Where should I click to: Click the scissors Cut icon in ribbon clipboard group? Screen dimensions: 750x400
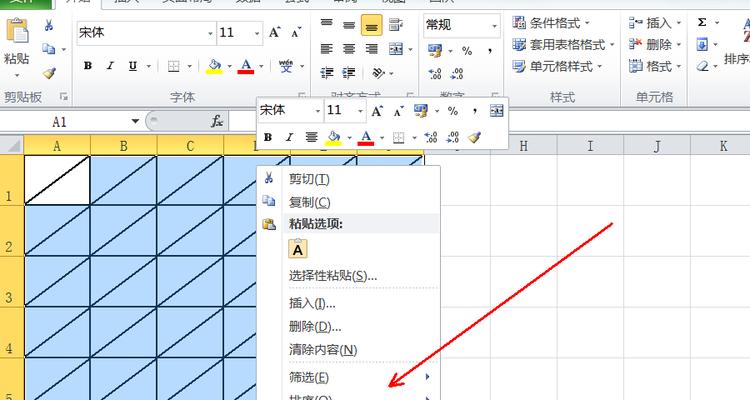click(x=49, y=25)
